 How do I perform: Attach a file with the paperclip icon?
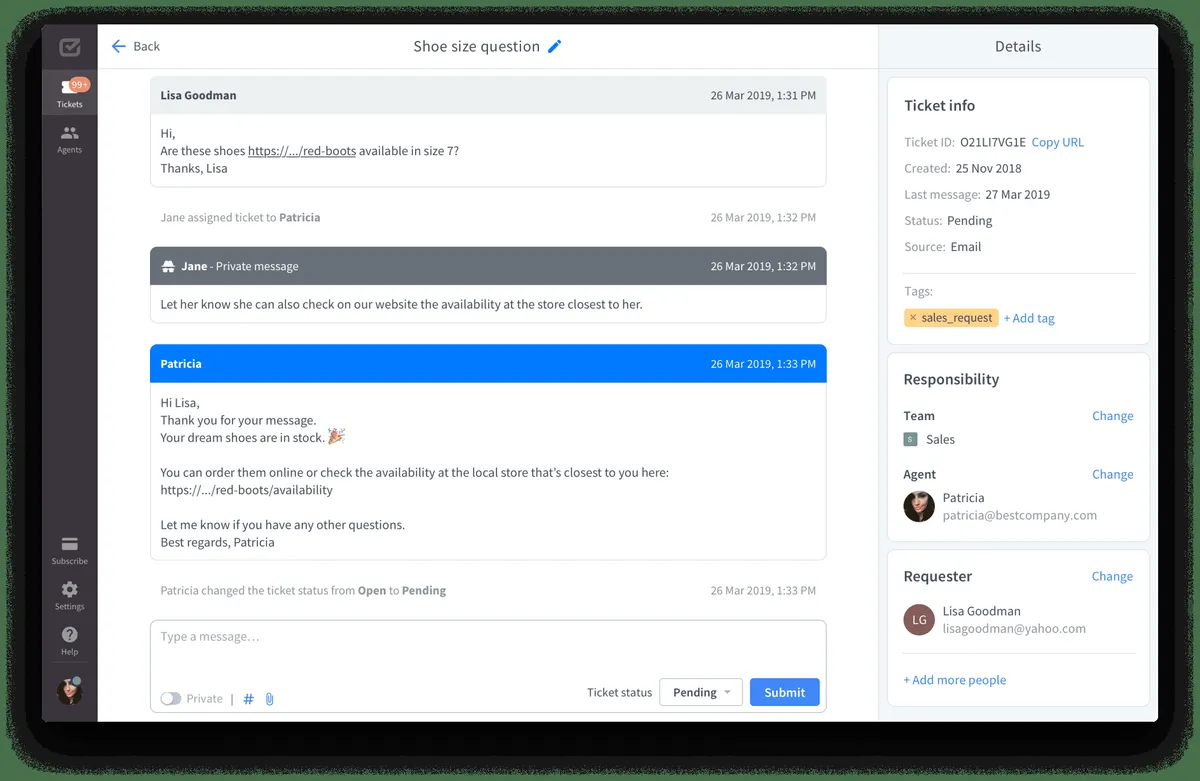(x=269, y=698)
